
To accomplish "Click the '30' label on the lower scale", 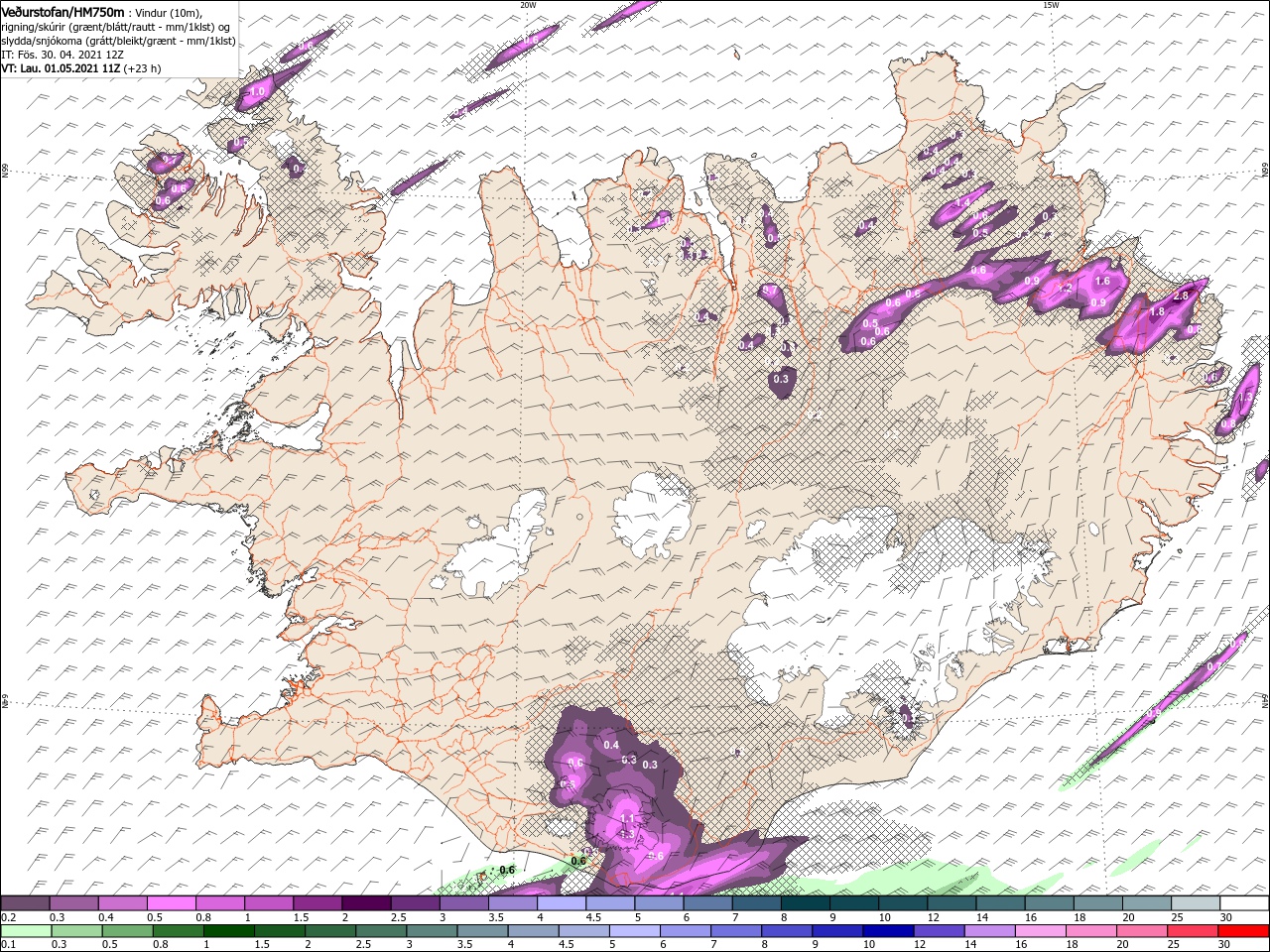I will 1222,945.
